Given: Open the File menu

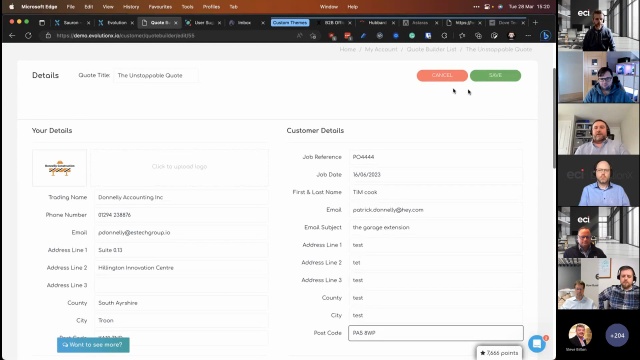Looking at the screenshot, I should tap(71, 7).
